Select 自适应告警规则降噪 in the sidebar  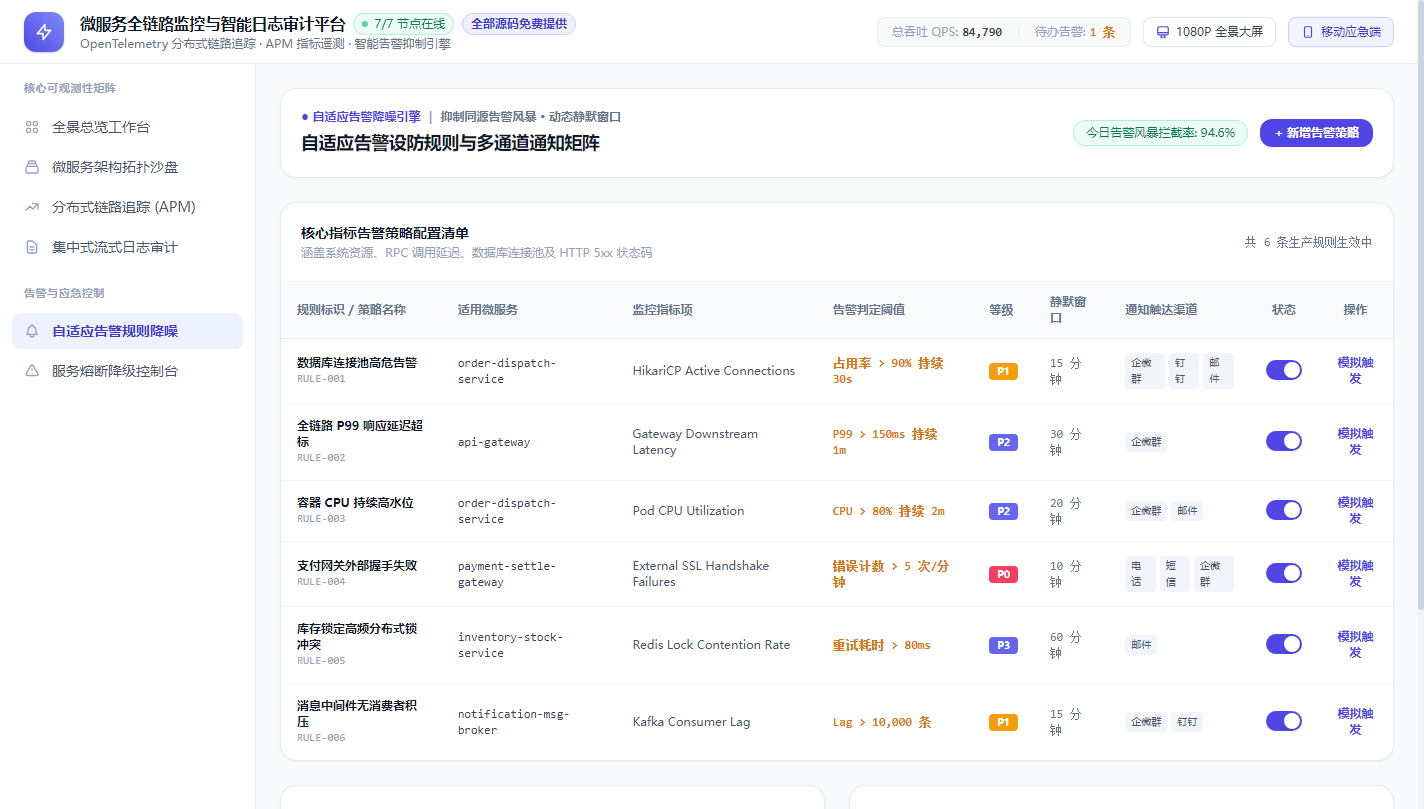click(127, 331)
